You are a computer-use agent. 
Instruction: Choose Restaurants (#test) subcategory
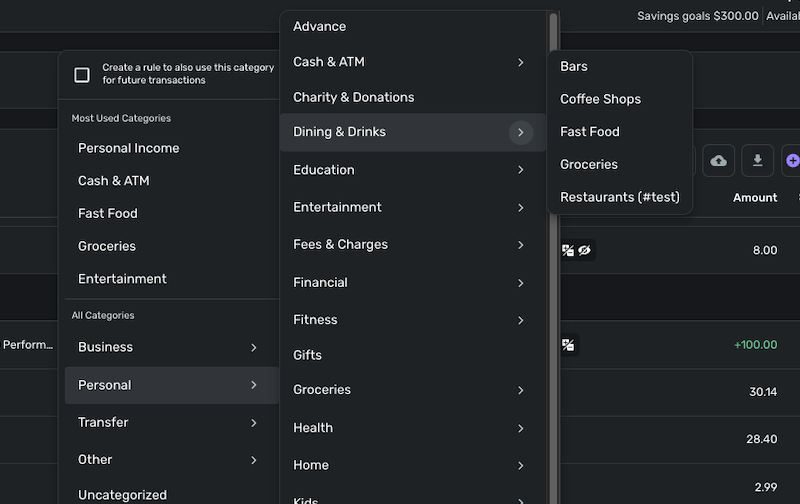tap(619, 197)
